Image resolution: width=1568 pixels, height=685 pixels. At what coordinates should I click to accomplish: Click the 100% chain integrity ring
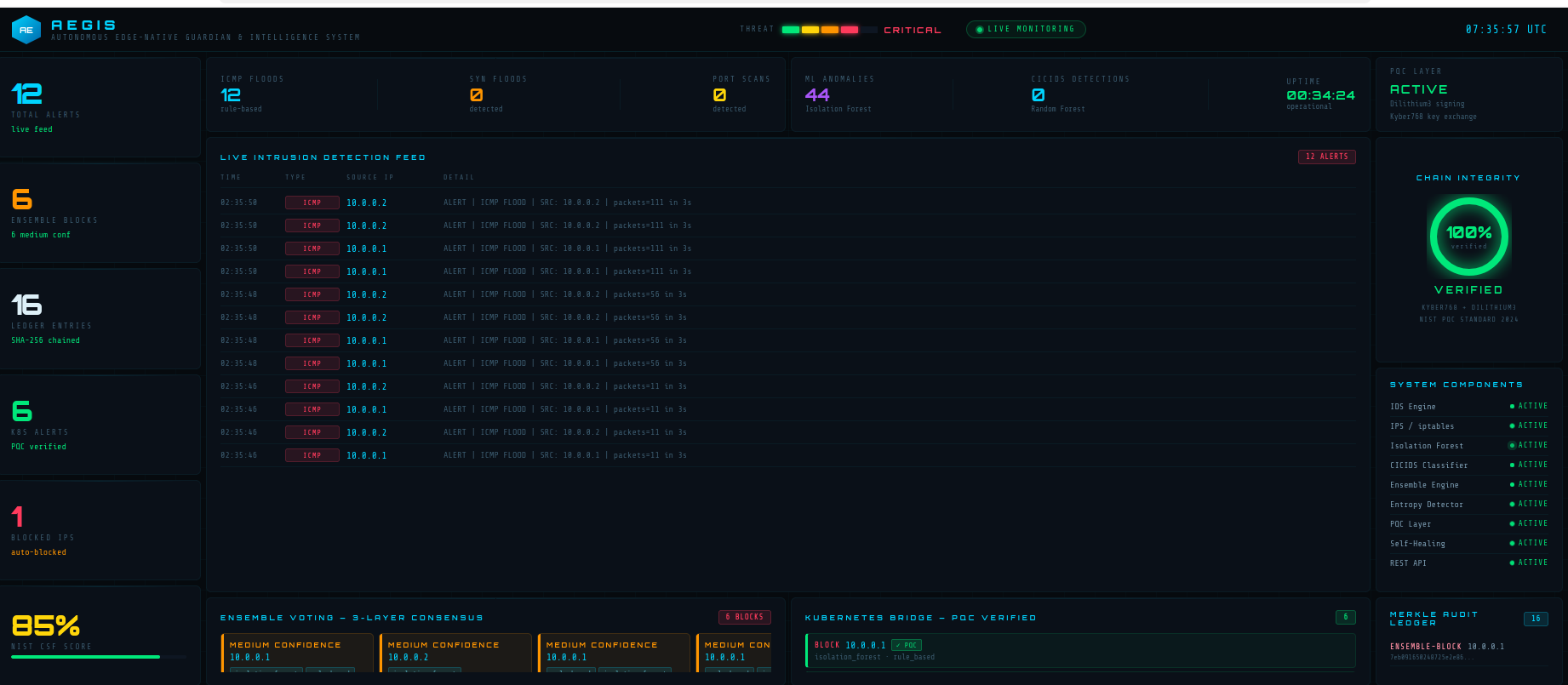[1469, 237]
